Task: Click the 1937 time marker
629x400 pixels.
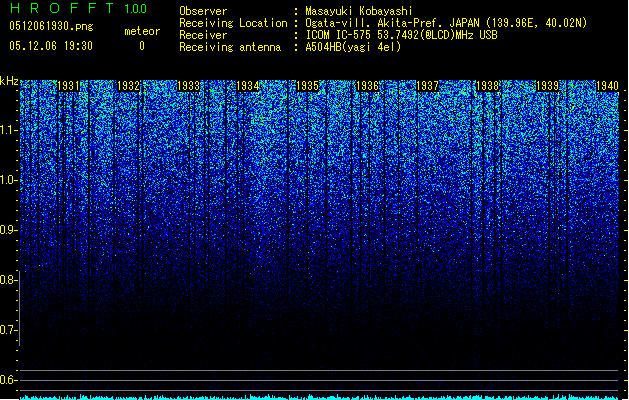Action: click(428, 86)
